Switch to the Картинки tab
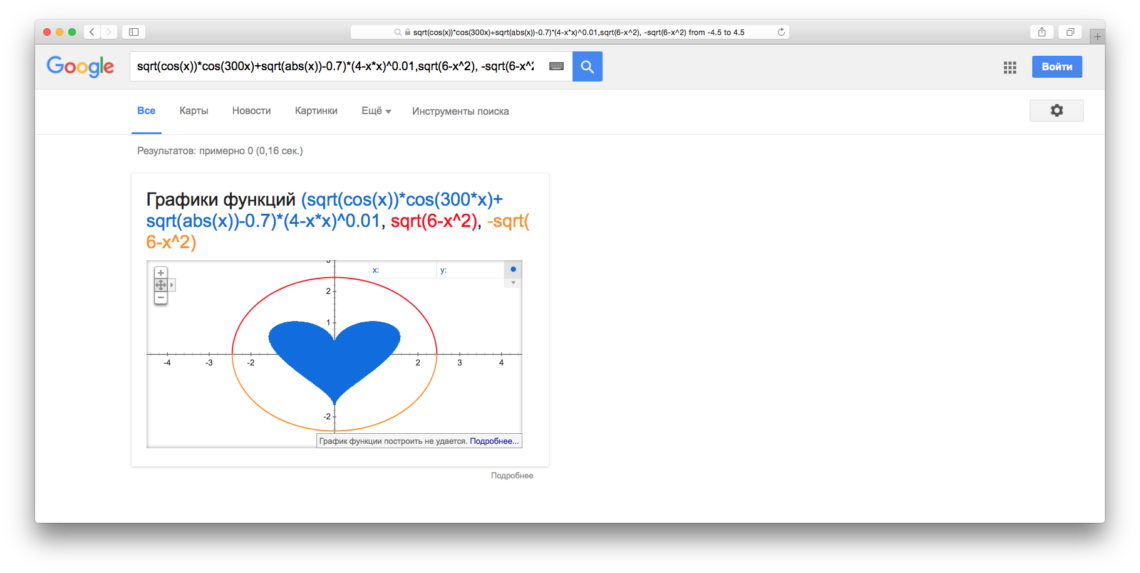 coord(316,111)
